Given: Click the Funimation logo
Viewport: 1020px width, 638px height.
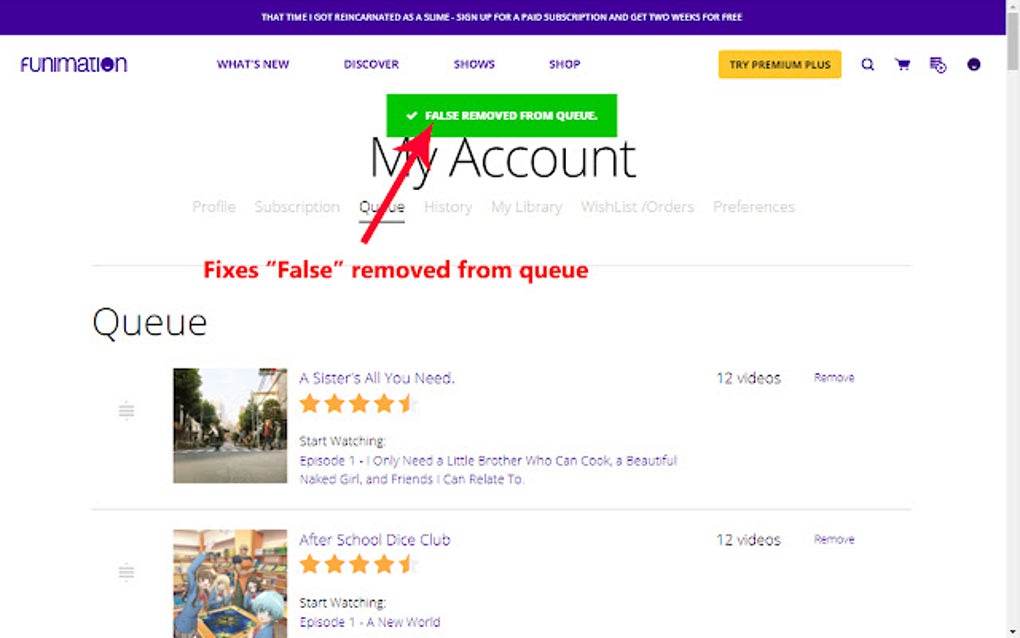Looking at the screenshot, I should (x=74, y=64).
